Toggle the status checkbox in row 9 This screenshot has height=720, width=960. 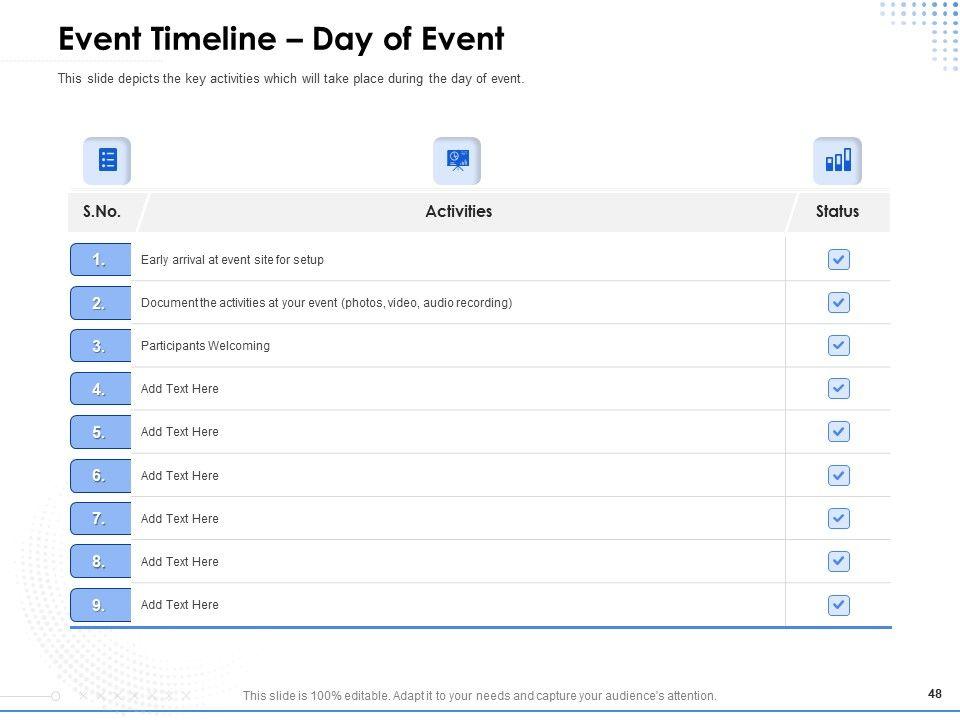(x=839, y=605)
